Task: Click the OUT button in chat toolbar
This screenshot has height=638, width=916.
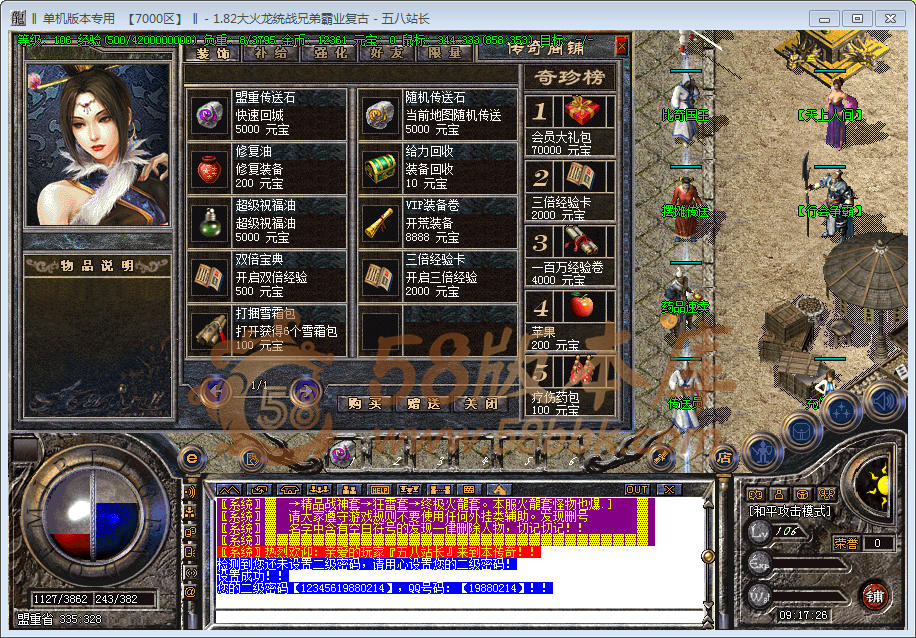Action: tap(636, 490)
